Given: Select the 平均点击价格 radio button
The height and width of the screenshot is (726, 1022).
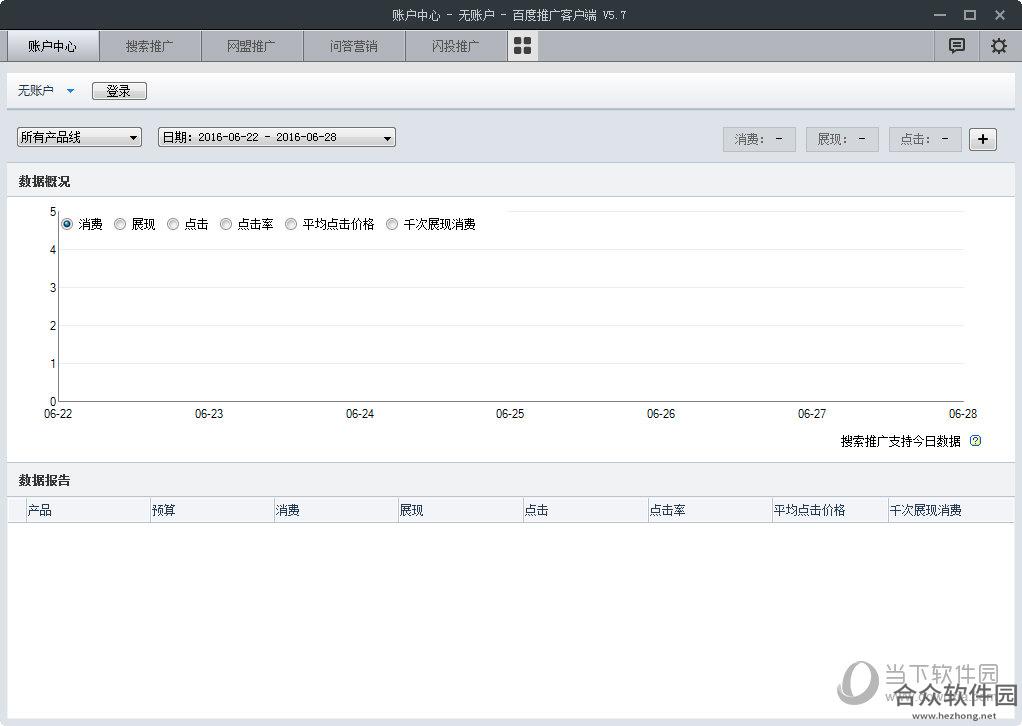Looking at the screenshot, I should [x=291, y=224].
